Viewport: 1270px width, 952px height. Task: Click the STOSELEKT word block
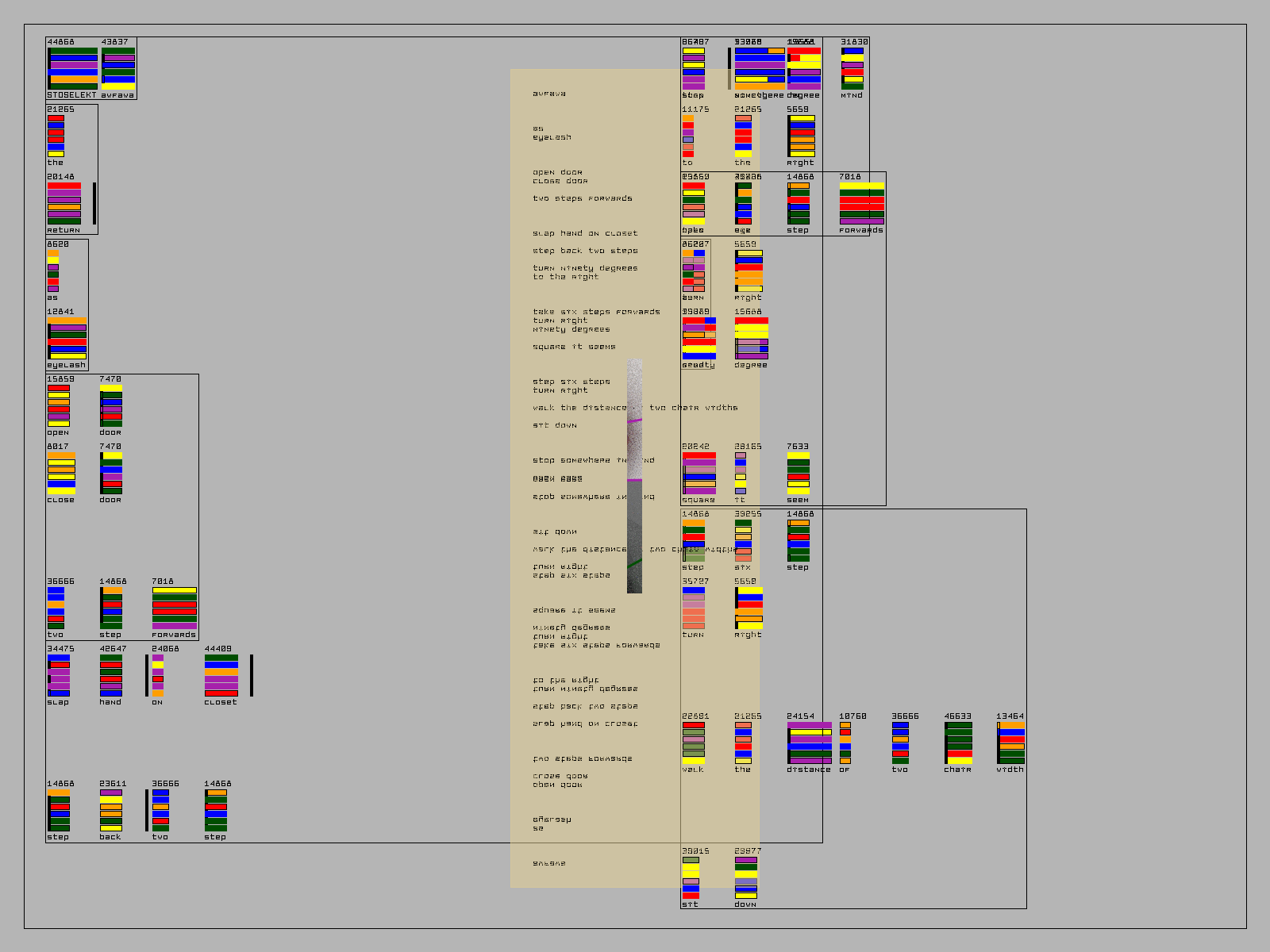click(x=72, y=68)
